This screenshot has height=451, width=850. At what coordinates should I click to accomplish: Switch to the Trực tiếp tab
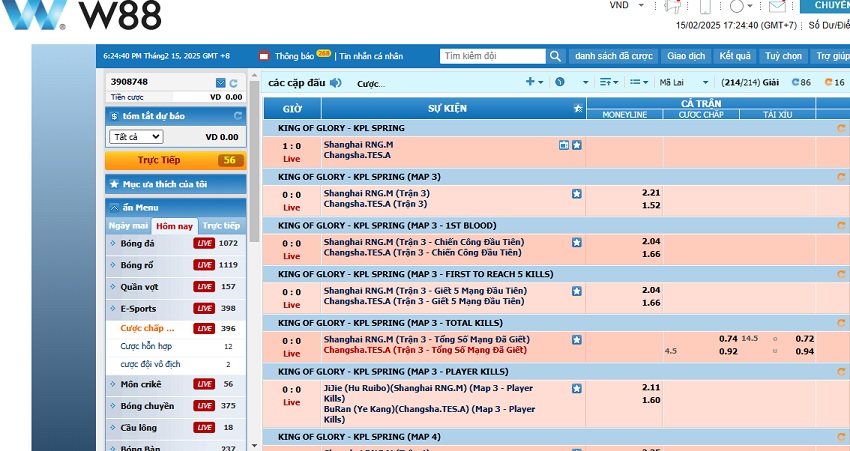(x=221, y=226)
